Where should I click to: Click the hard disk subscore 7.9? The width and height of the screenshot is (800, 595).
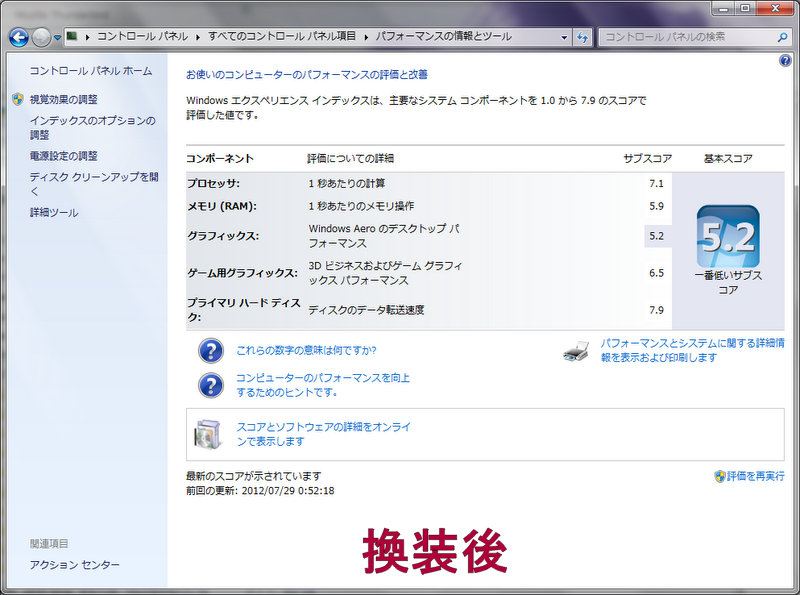(x=656, y=310)
